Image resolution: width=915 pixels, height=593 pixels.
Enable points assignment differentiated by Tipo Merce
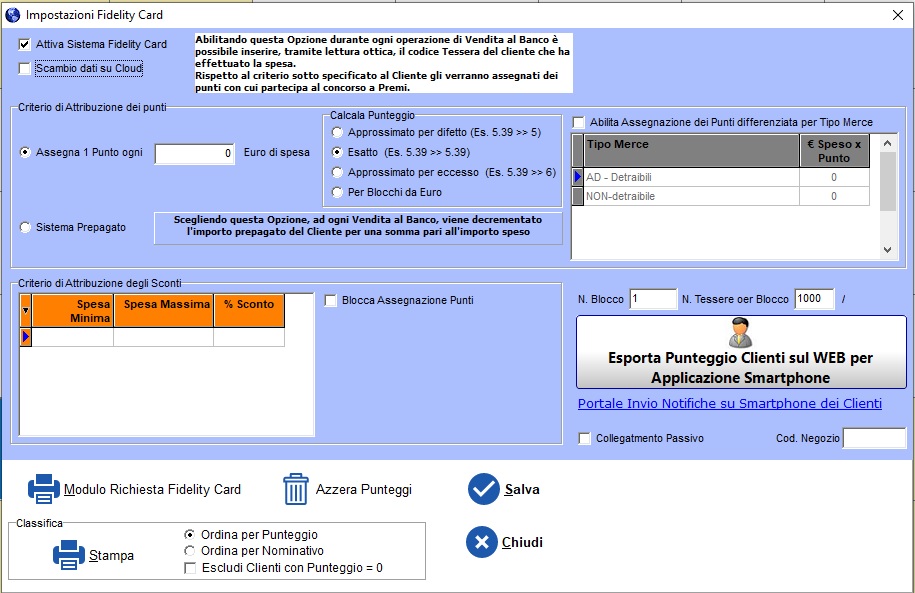point(578,122)
